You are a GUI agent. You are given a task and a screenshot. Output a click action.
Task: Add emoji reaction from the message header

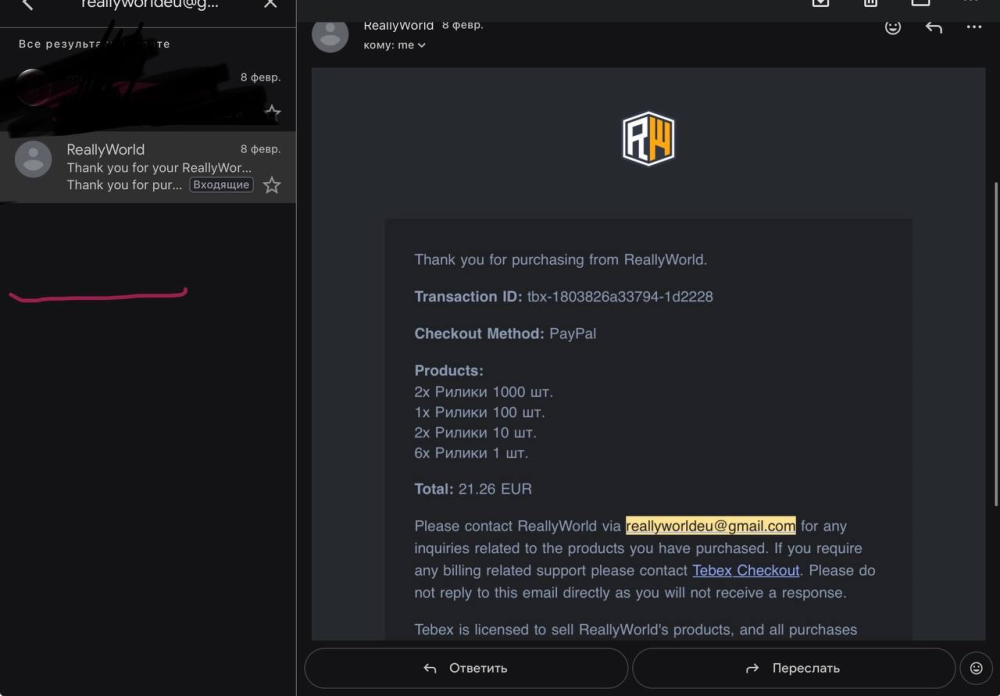(892, 27)
